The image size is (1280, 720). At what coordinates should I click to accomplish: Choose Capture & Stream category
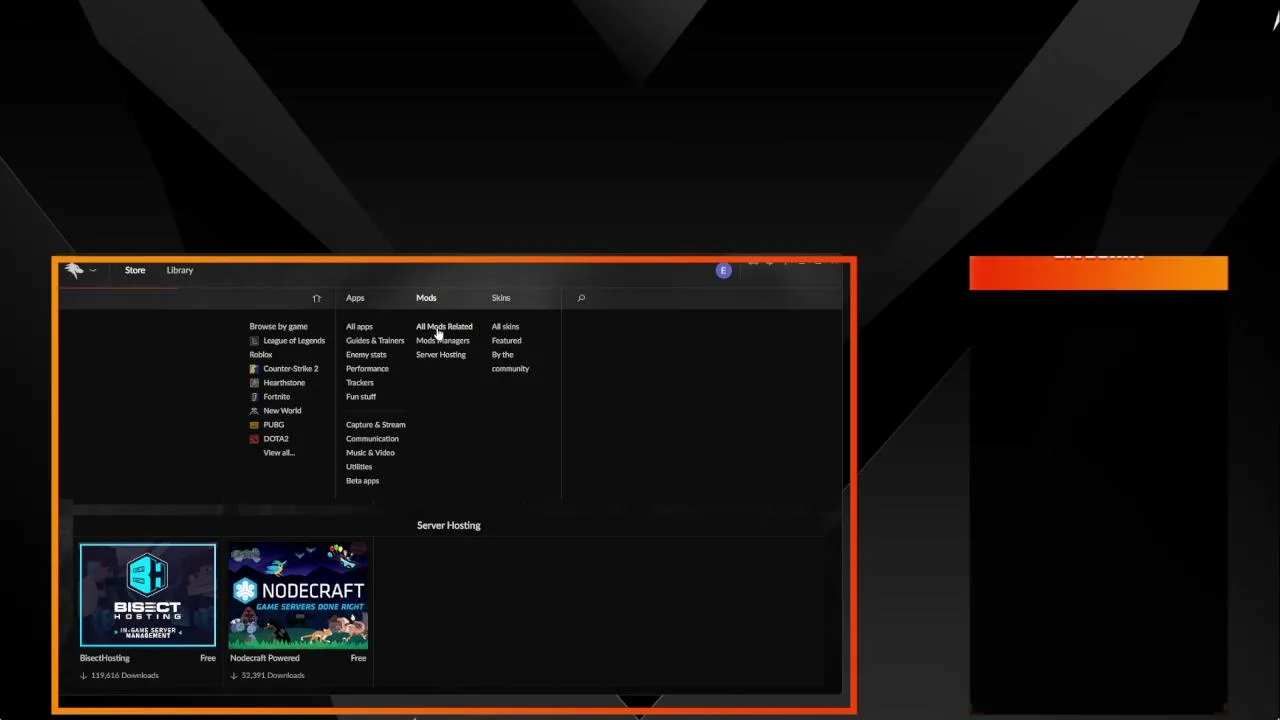[376, 425]
